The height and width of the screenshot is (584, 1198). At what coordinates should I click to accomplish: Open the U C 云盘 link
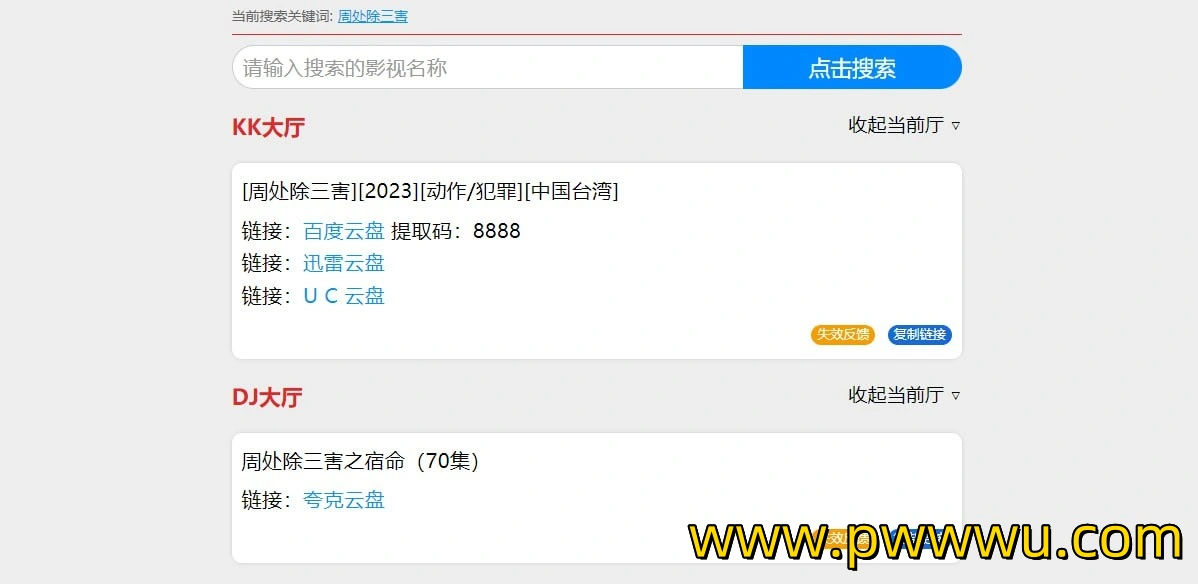(x=344, y=296)
